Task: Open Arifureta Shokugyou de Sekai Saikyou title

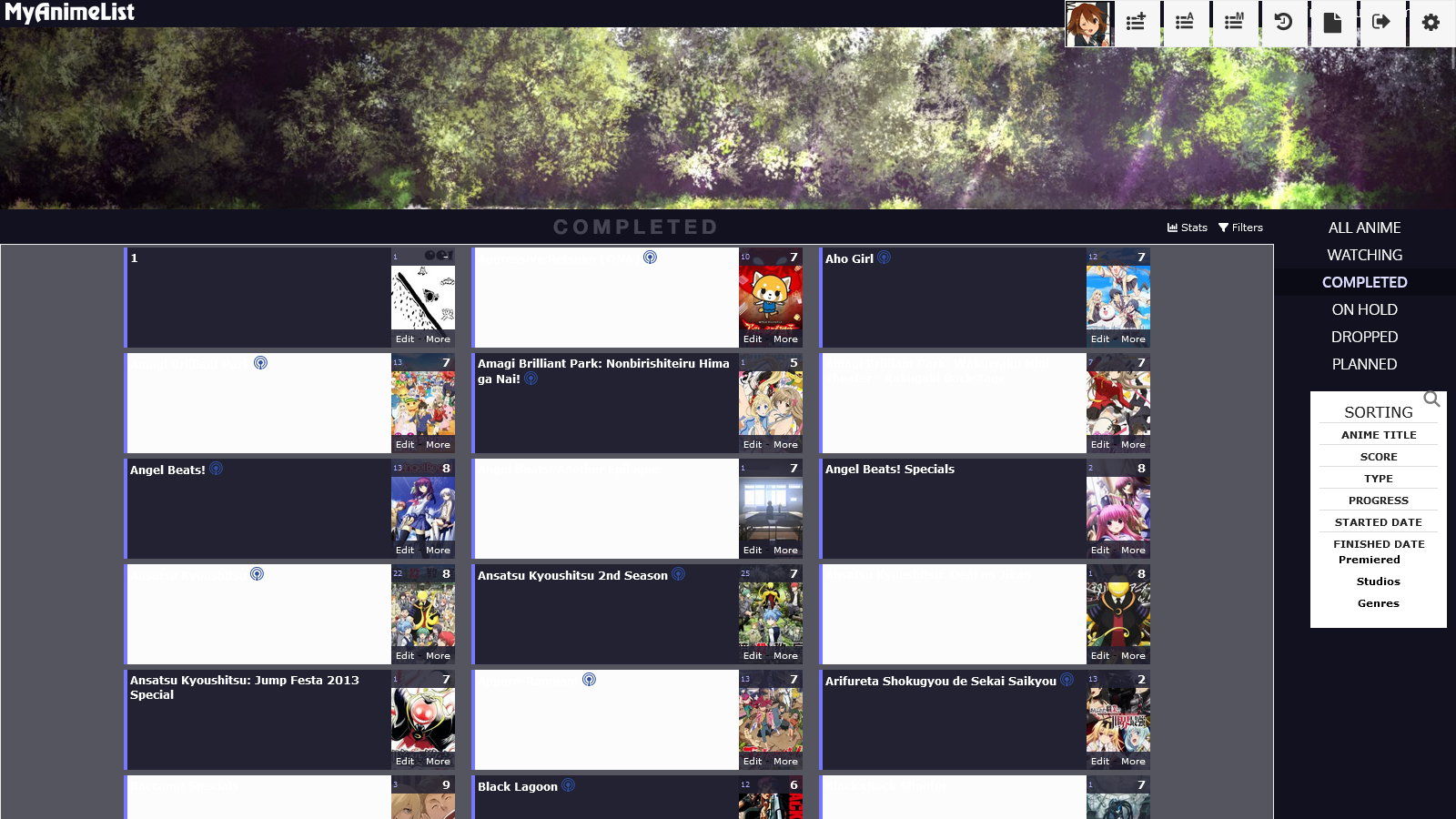Action: [941, 681]
